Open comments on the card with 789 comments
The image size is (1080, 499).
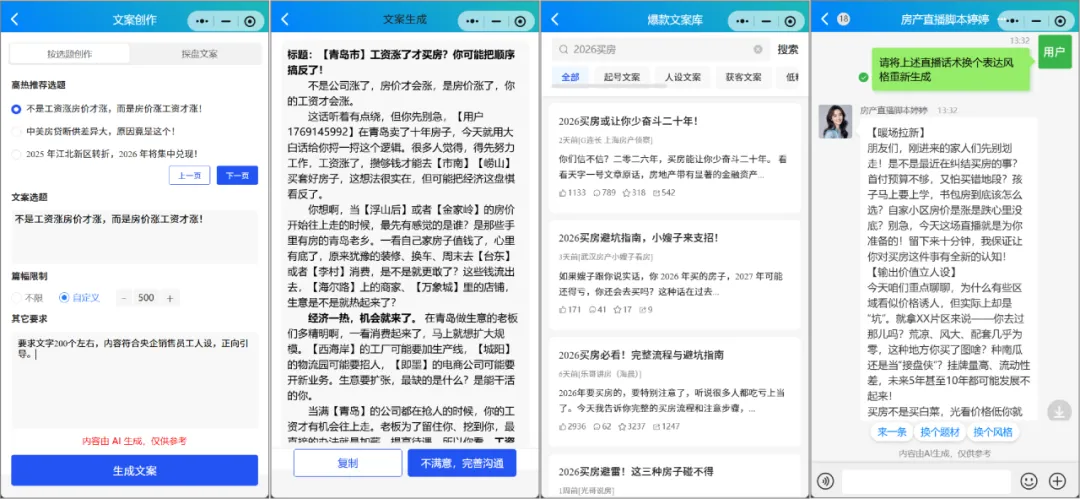pos(596,192)
